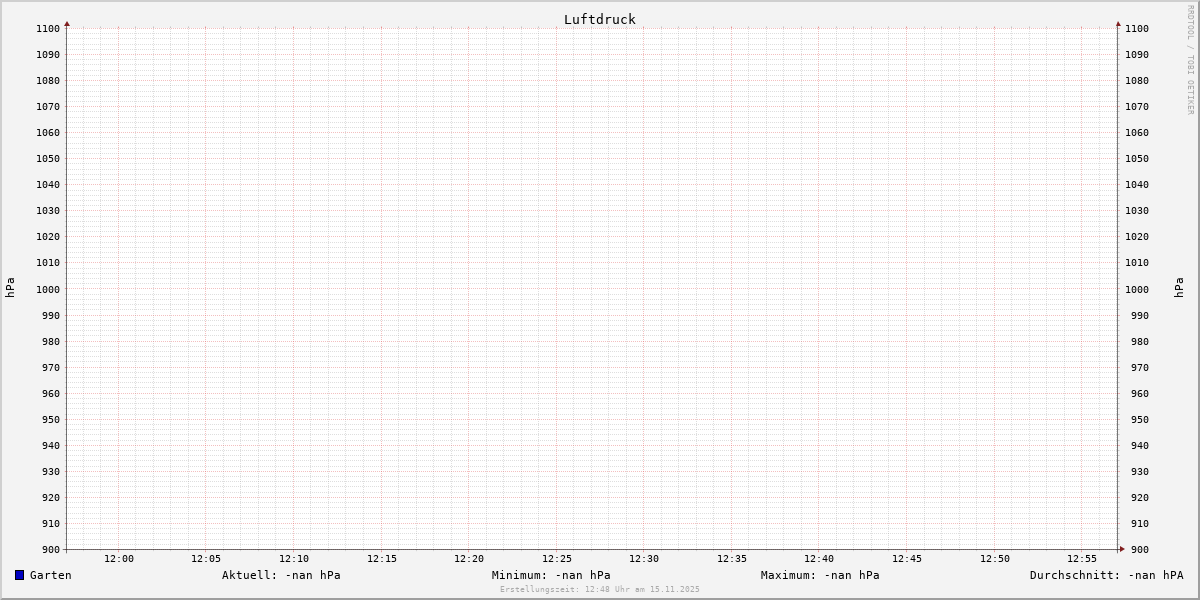Click the rotated hPa label on right axis
Image resolution: width=1200 pixels, height=600 pixels.
[1179, 288]
